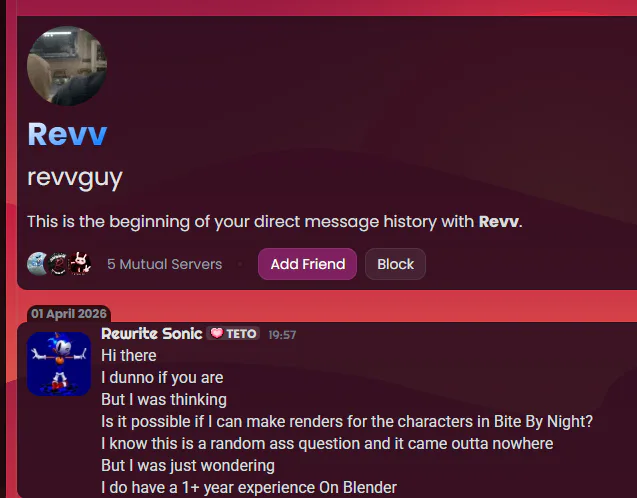The width and height of the screenshot is (637, 498).
Task: Click the heart icon in the TETO tag
Action: tap(217, 333)
